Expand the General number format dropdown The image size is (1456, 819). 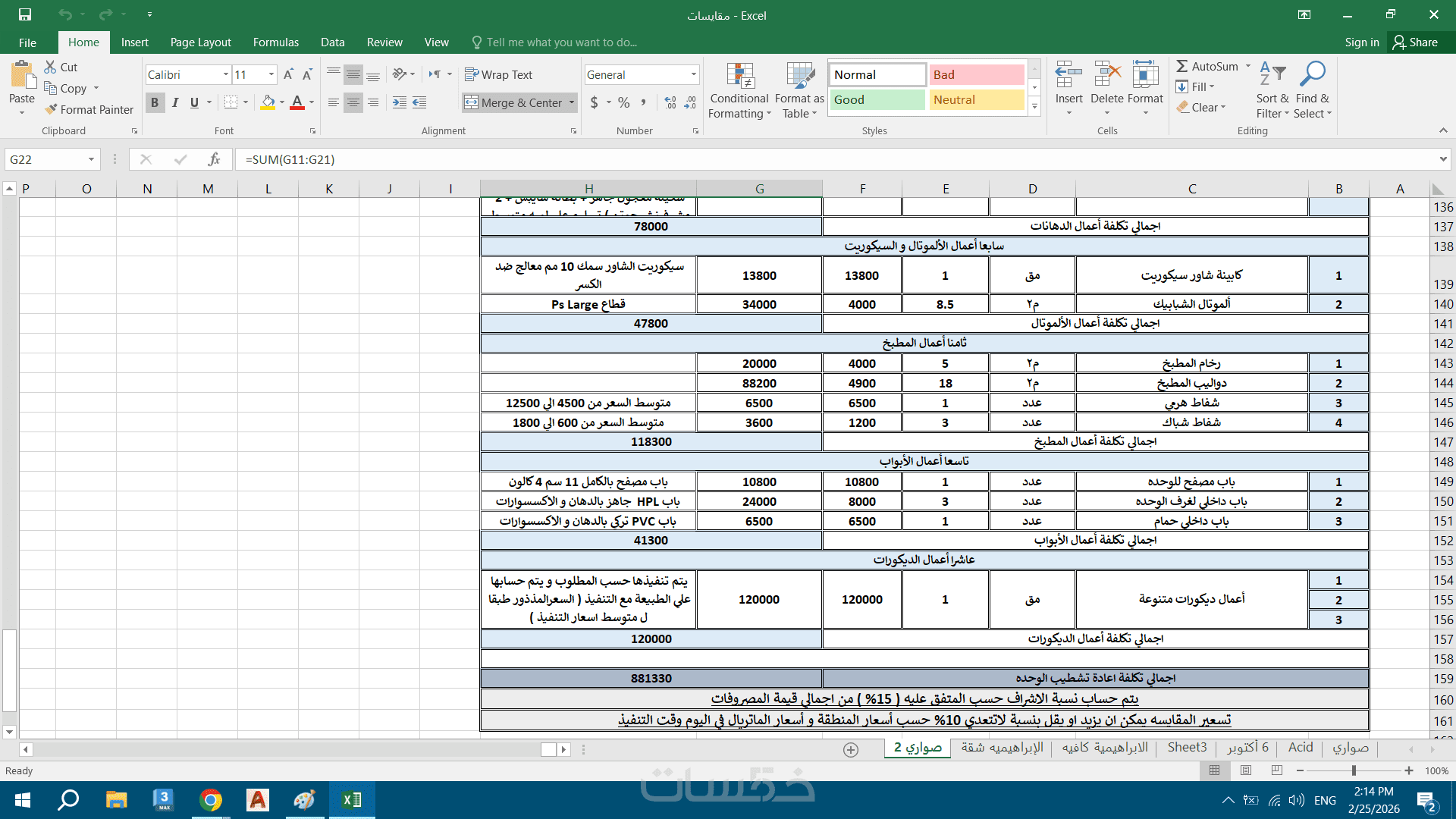pyautogui.click(x=693, y=74)
